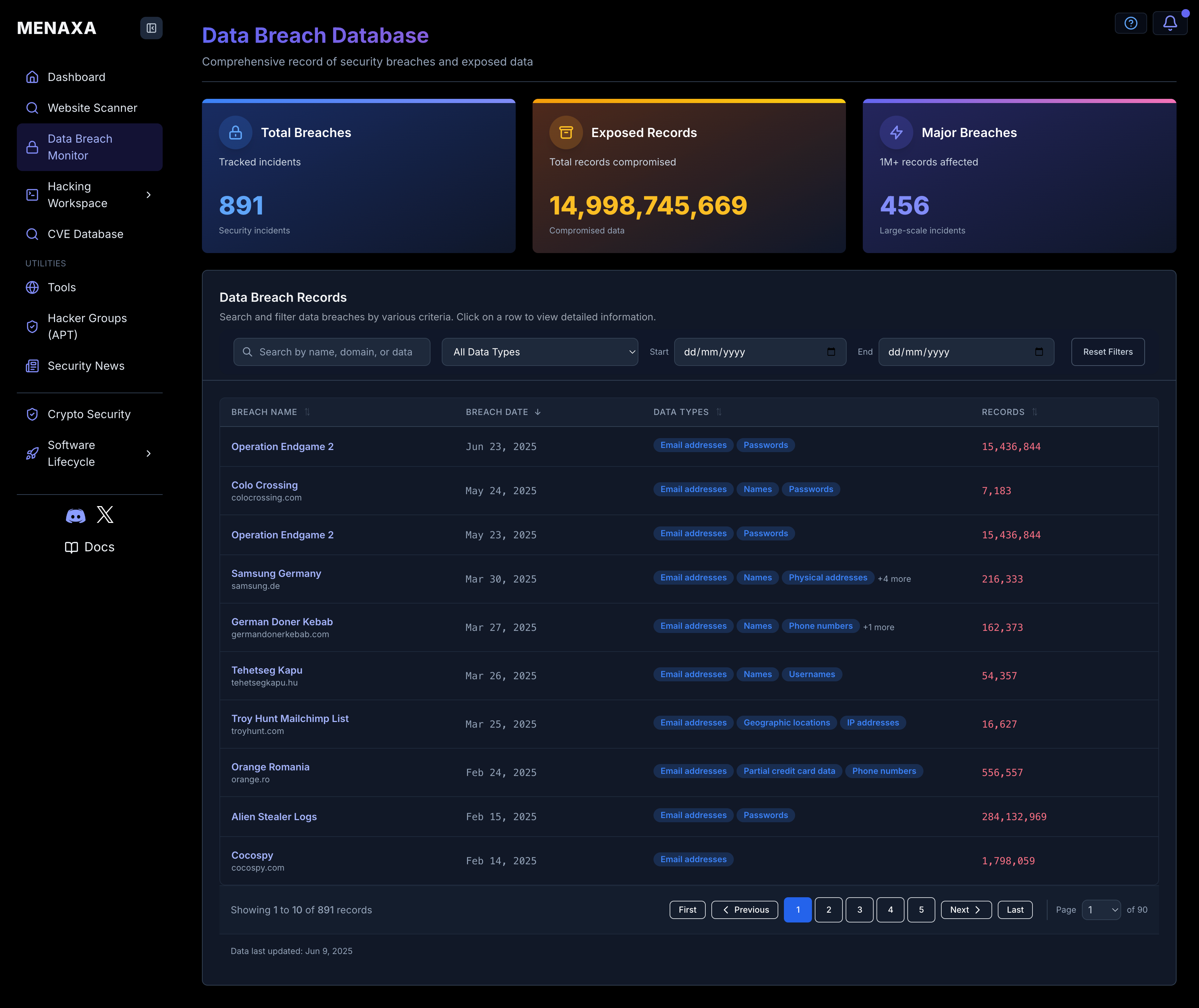The width and height of the screenshot is (1199, 1008).
Task: Click the records value 284,132,969
Action: click(1014, 817)
